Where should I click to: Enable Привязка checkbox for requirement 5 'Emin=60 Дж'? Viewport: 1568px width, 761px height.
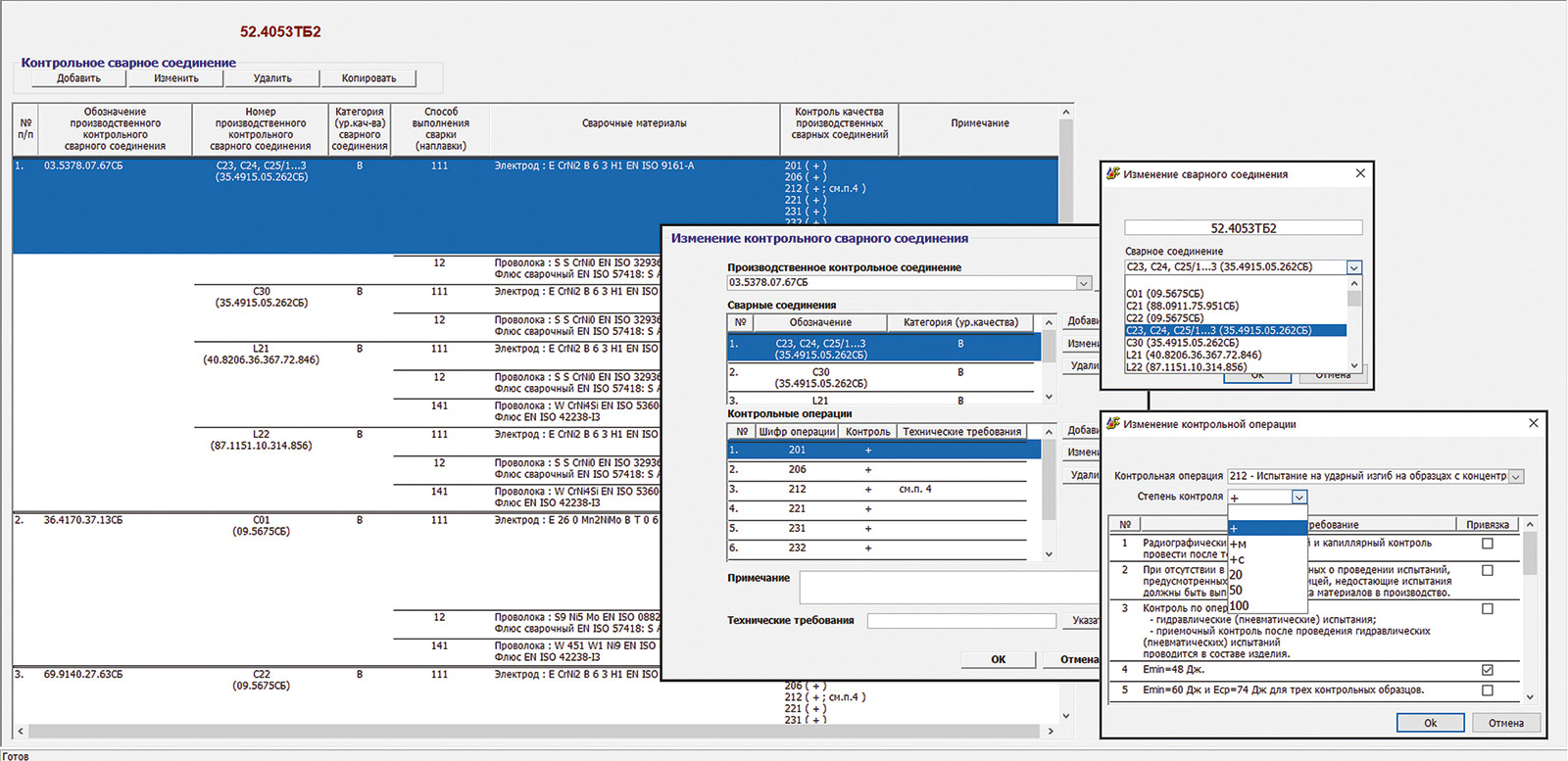[1488, 690]
